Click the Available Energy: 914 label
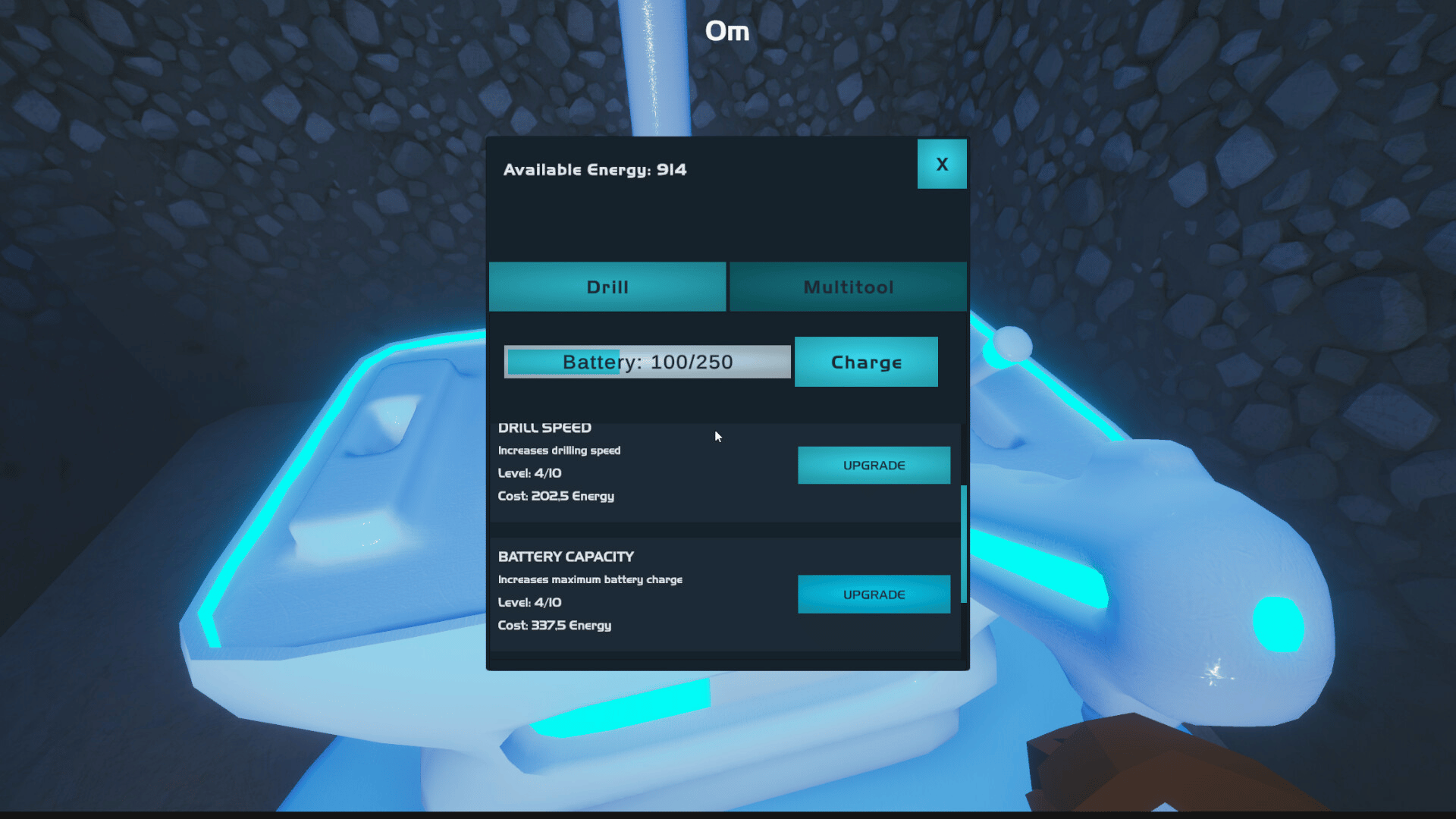 [x=595, y=170]
